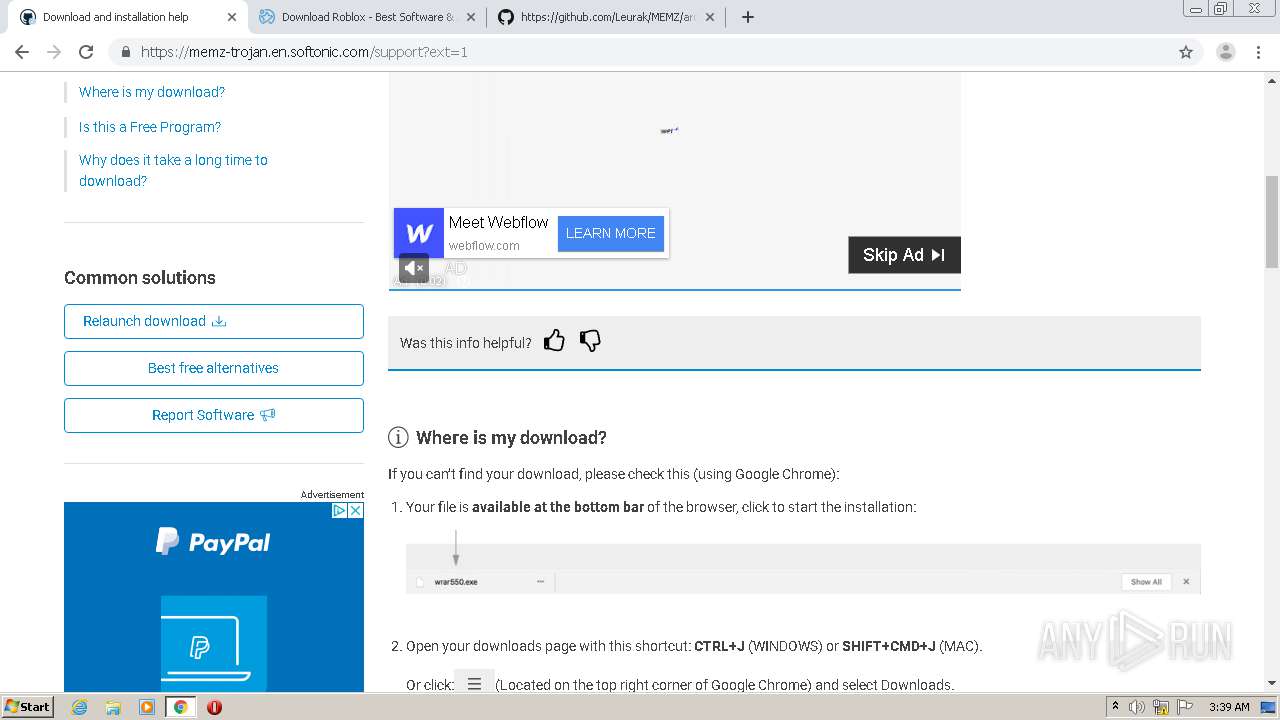
Task: Click the page vertical scrollbar thumb
Action: point(1272,221)
